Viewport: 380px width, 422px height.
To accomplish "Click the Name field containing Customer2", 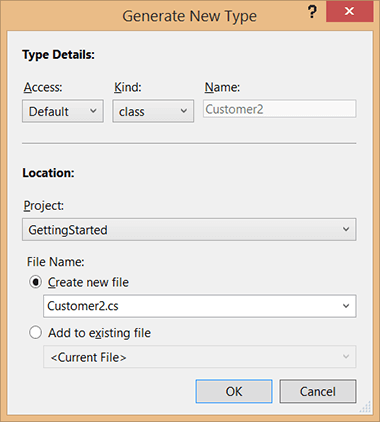I will pyautogui.click(x=280, y=109).
